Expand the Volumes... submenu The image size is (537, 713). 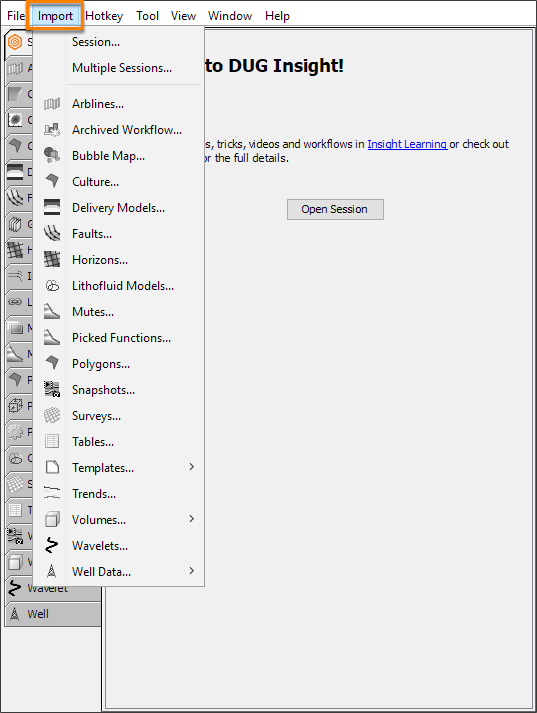pyautogui.click(x=118, y=519)
